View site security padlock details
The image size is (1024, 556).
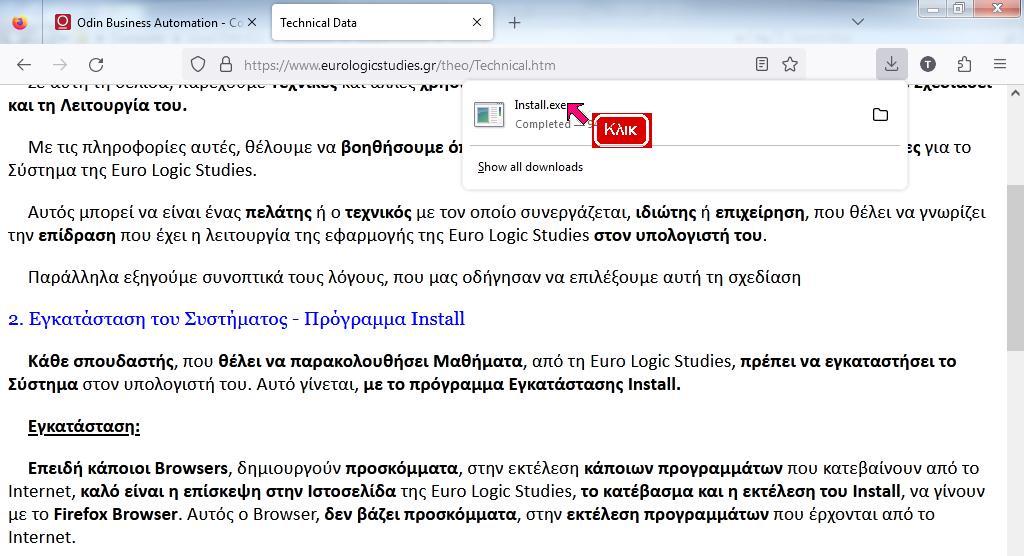tap(226, 64)
